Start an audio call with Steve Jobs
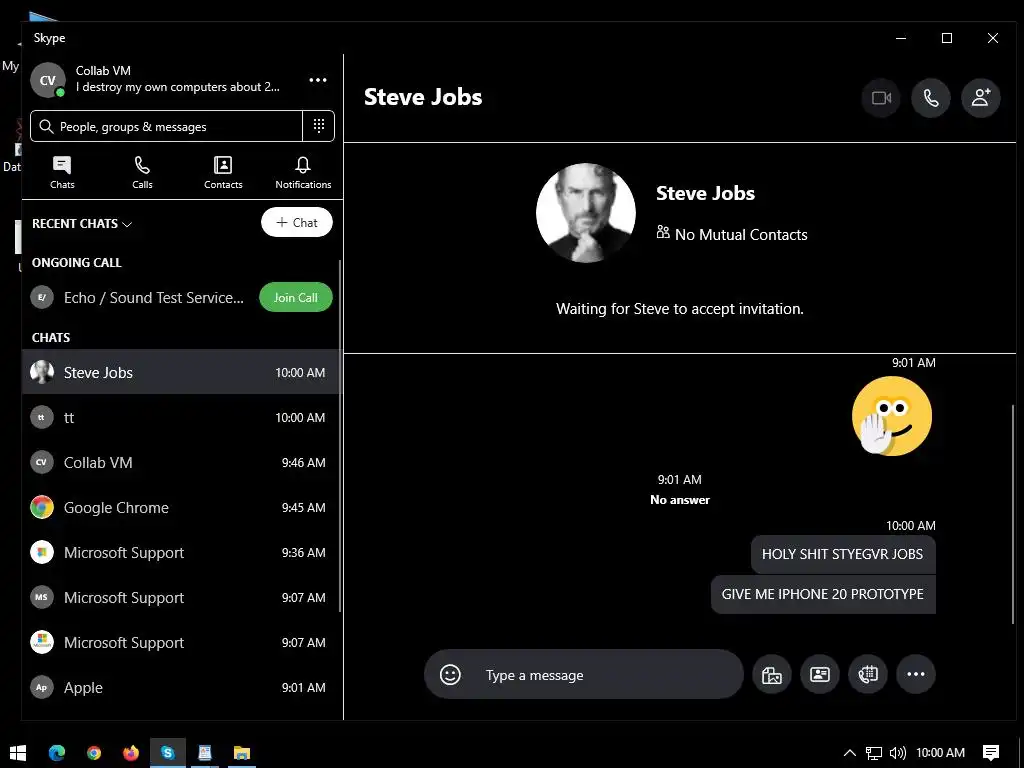1024x768 pixels. [x=931, y=98]
